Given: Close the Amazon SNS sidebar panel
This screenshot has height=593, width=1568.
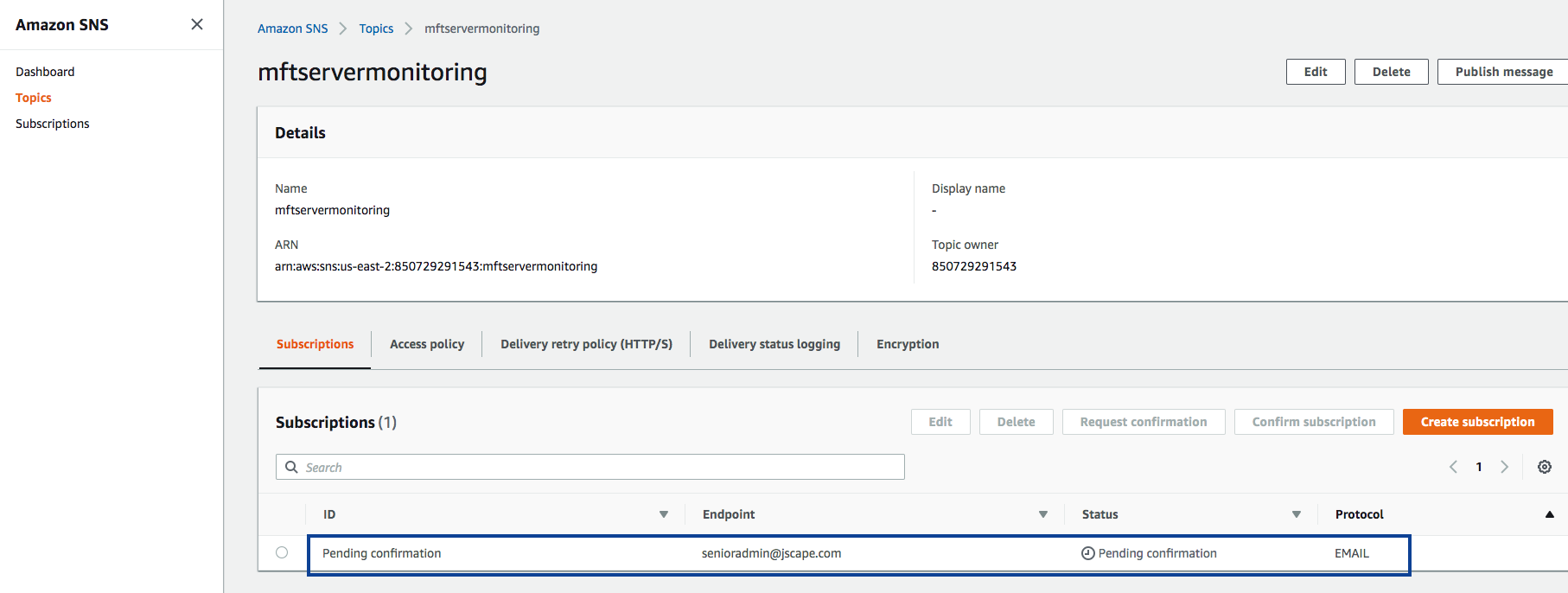Looking at the screenshot, I should coord(197,24).
